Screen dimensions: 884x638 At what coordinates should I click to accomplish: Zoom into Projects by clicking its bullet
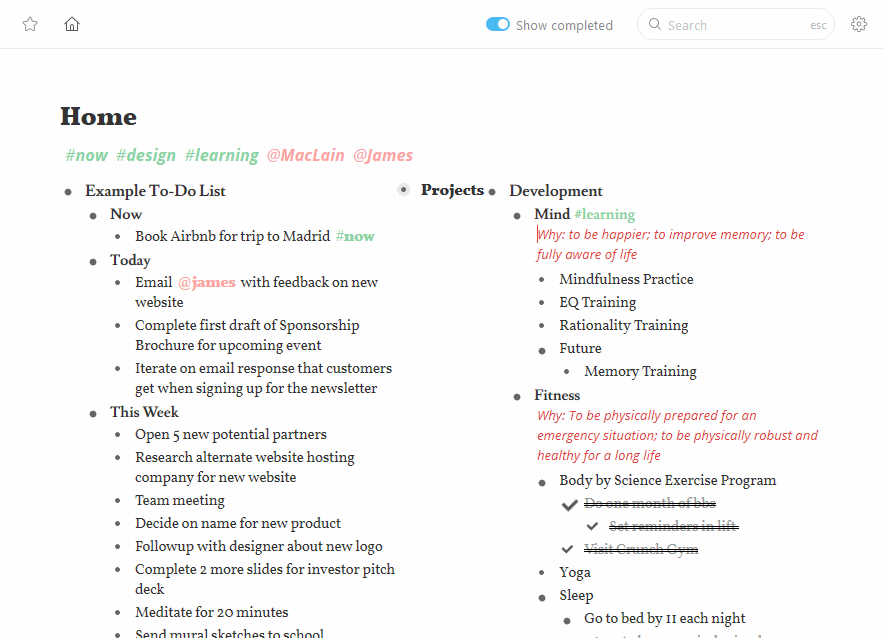coord(403,189)
